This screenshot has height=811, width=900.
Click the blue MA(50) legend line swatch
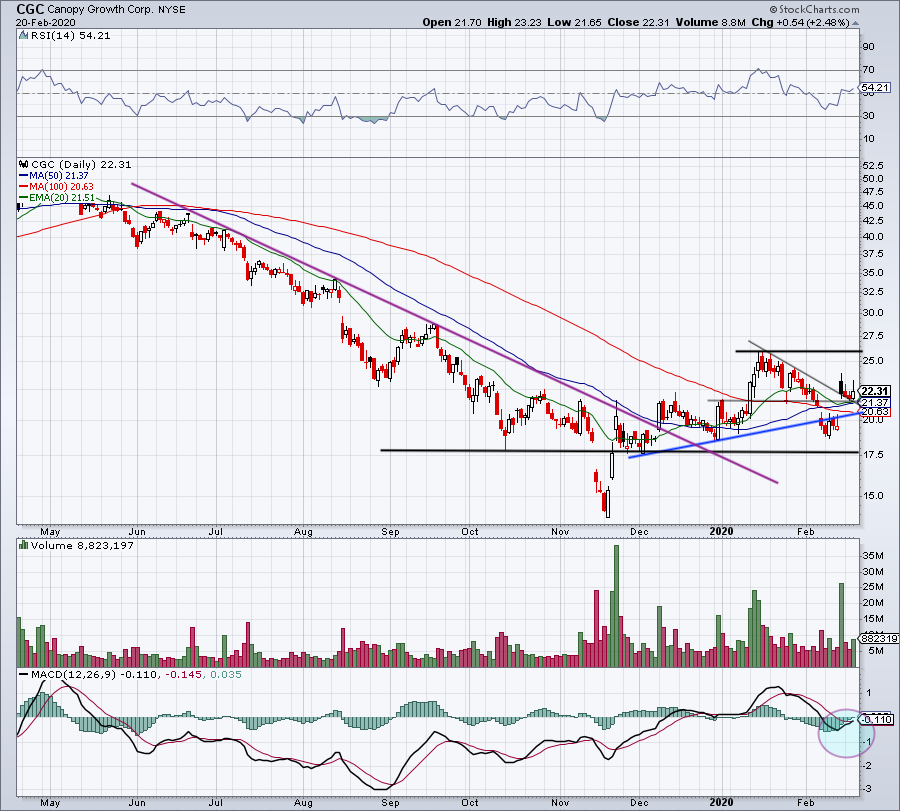tap(24, 176)
